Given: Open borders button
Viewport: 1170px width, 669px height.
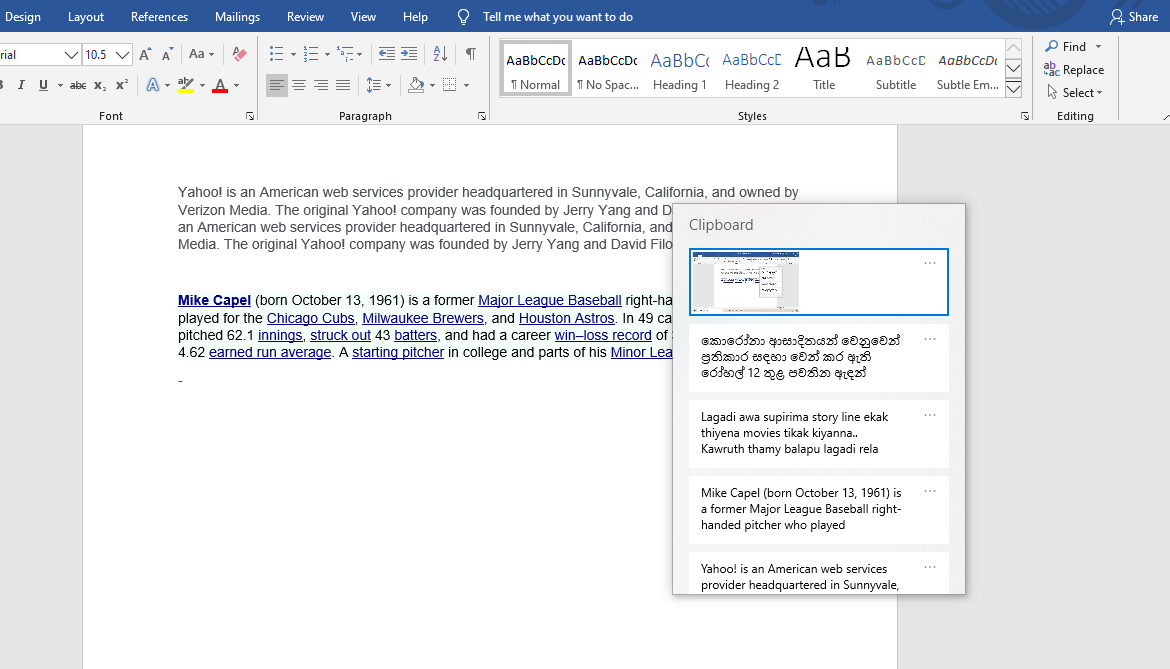Looking at the screenshot, I should pyautogui.click(x=450, y=85).
